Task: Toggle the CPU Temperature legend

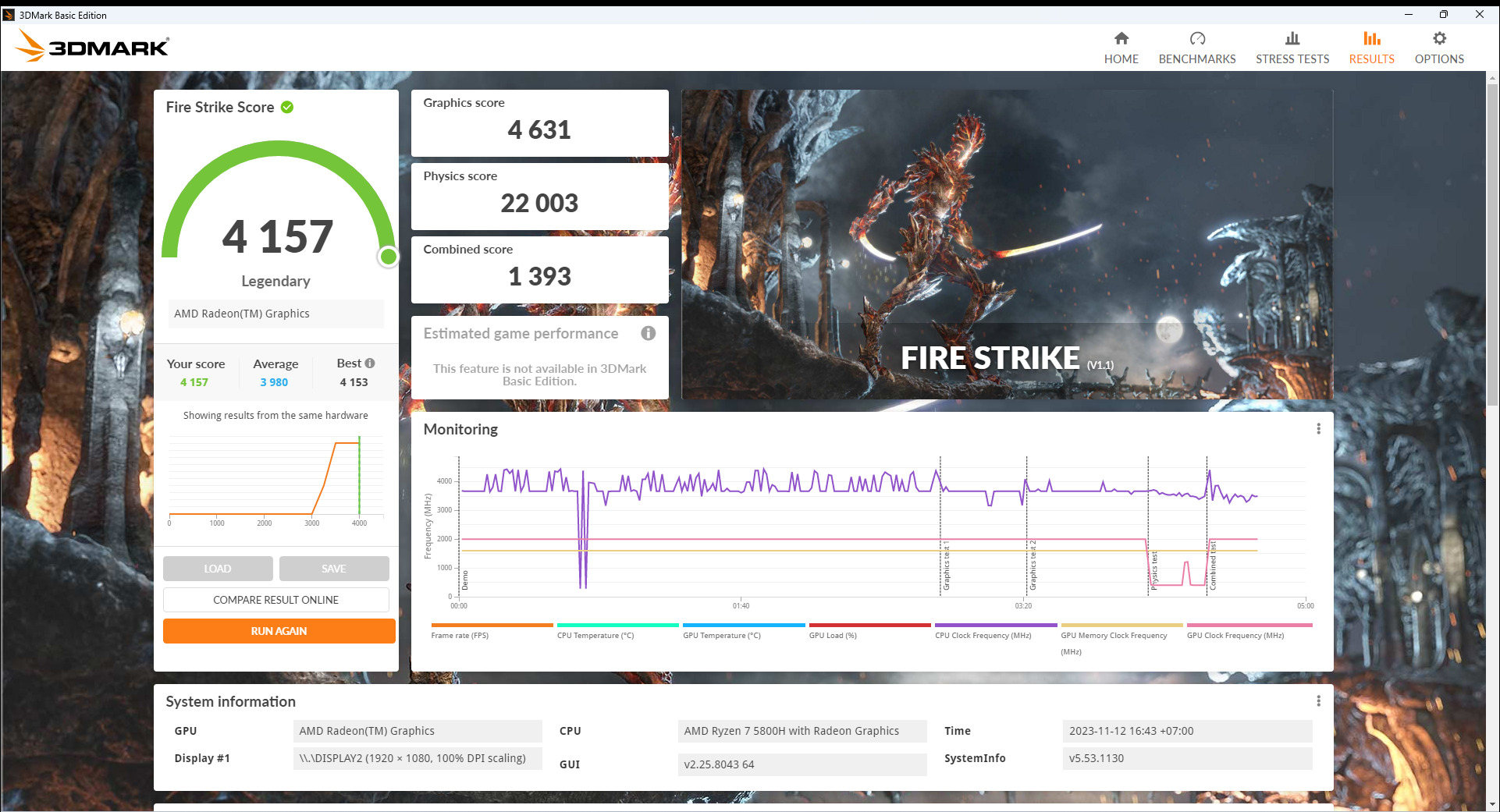Action: pos(617,630)
